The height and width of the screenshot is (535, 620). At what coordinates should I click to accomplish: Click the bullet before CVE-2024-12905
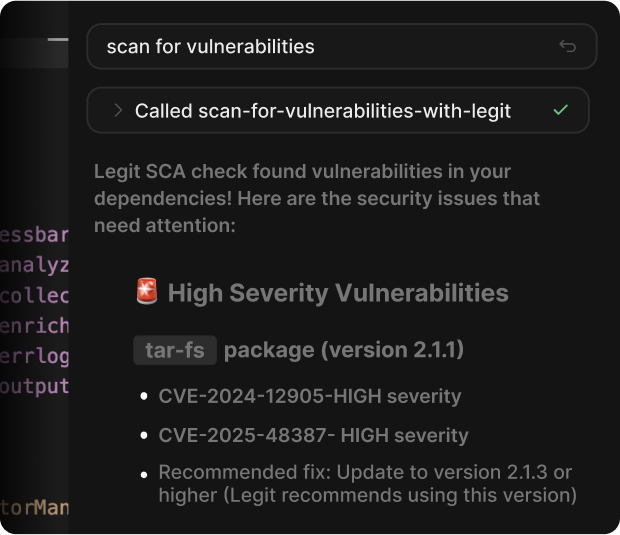pyautogui.click(x=144, y=397)
